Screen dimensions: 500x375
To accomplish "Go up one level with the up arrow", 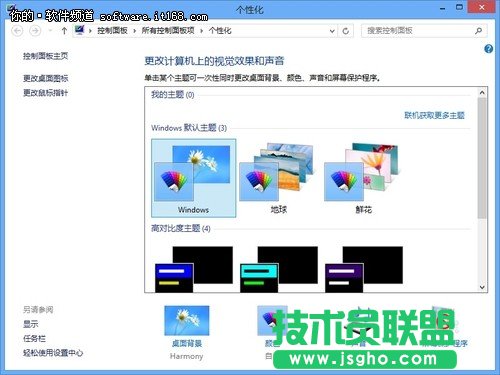I will coord(64,31).
